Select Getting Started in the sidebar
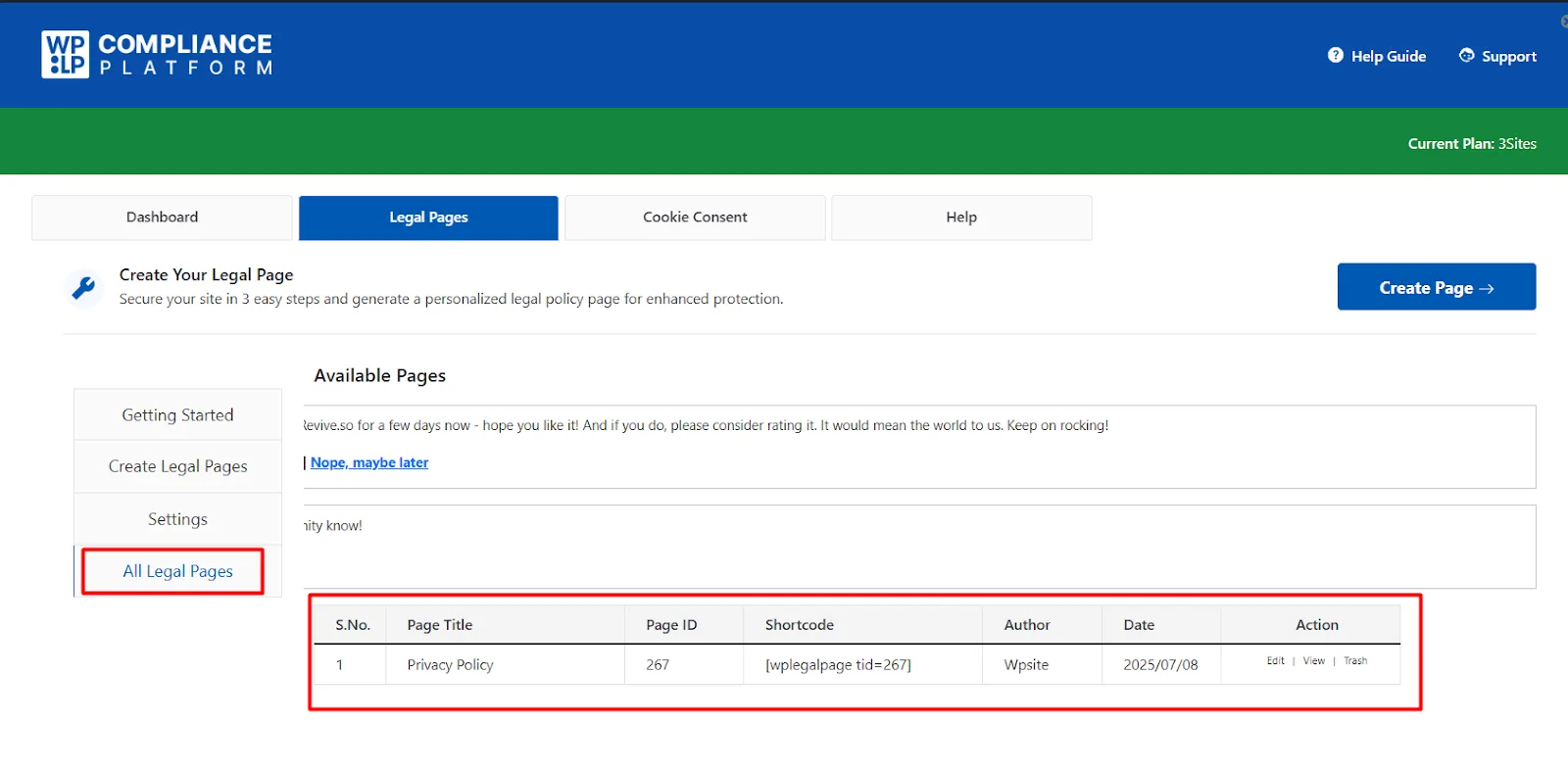Viewport: 1568px width, 772px height. pyautogui.click(x=177, y=415)
